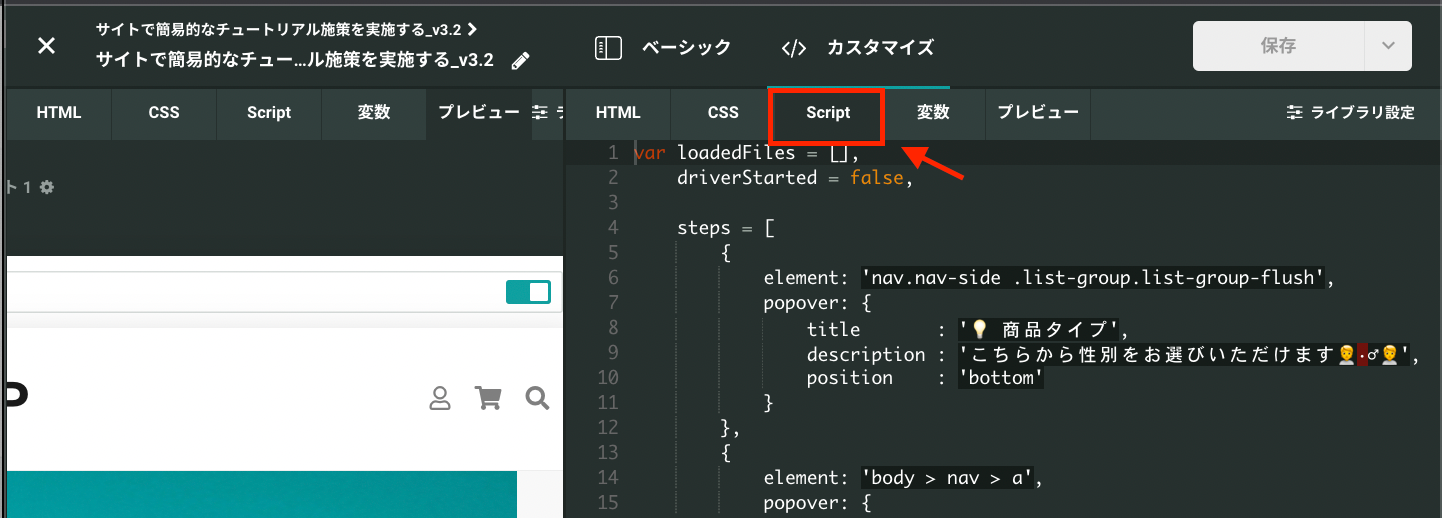
Task: Click the 'nav.nav-side' element selector string
Action: (1094, 278)
